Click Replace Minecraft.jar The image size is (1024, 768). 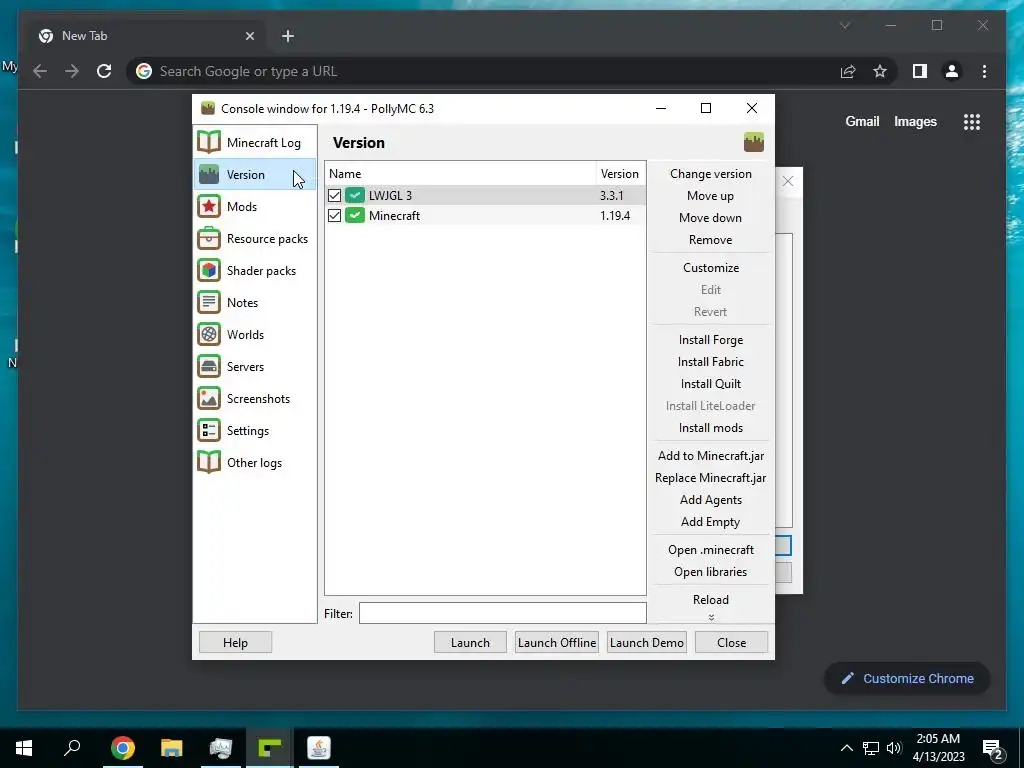pyautogui.click(x=711, y=477)
